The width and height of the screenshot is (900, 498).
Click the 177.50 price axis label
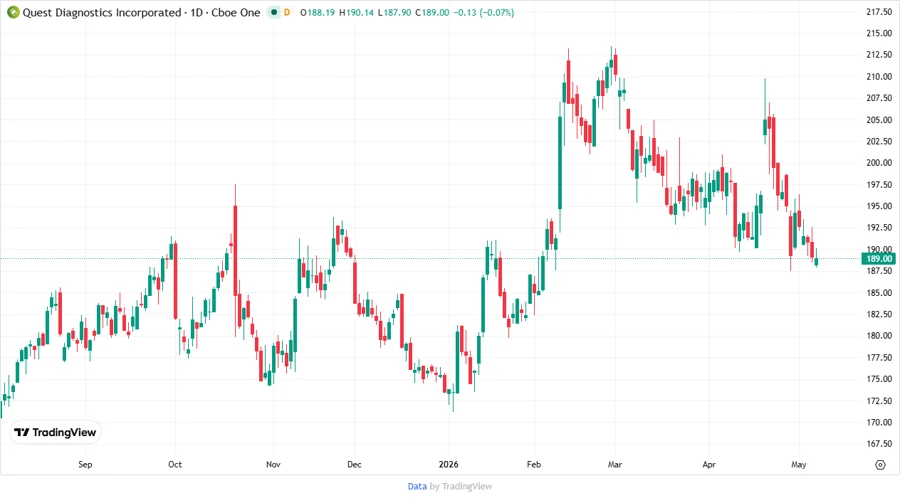(x=879, y=357)
